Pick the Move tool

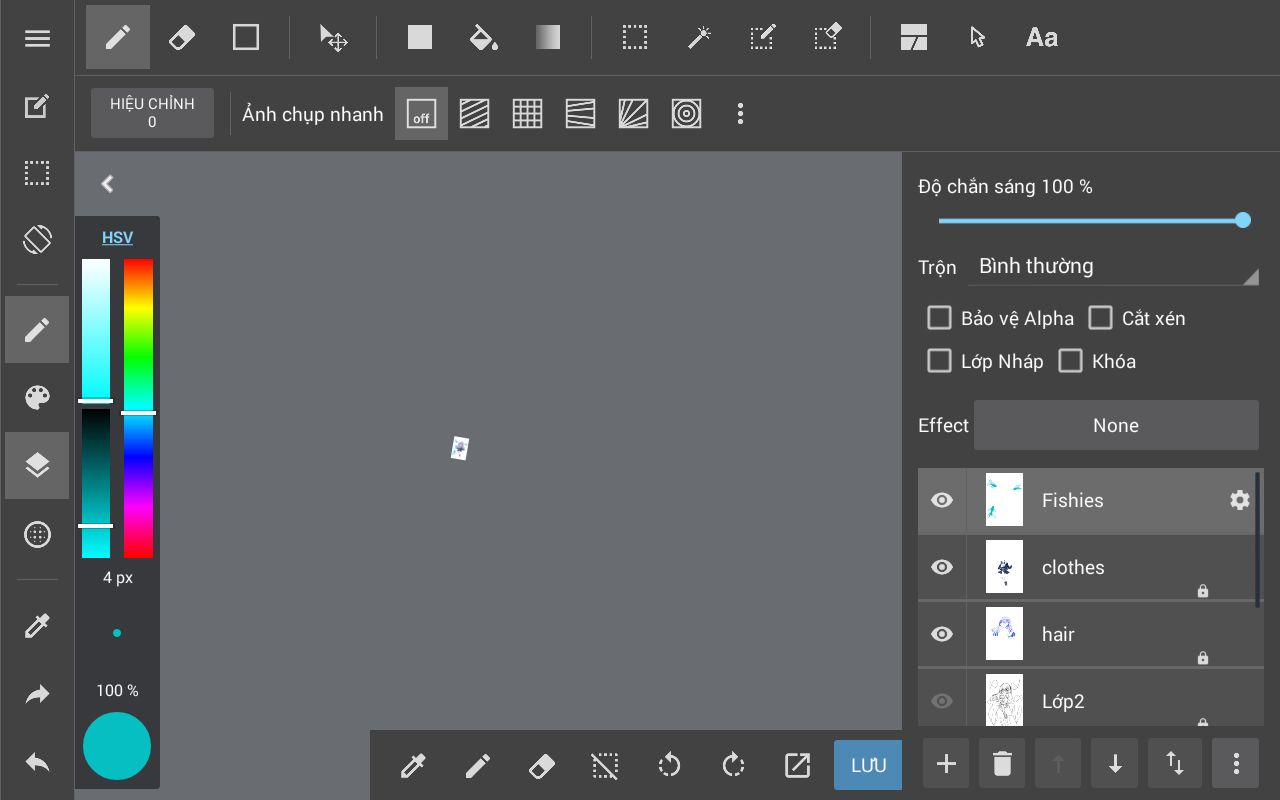333,38
